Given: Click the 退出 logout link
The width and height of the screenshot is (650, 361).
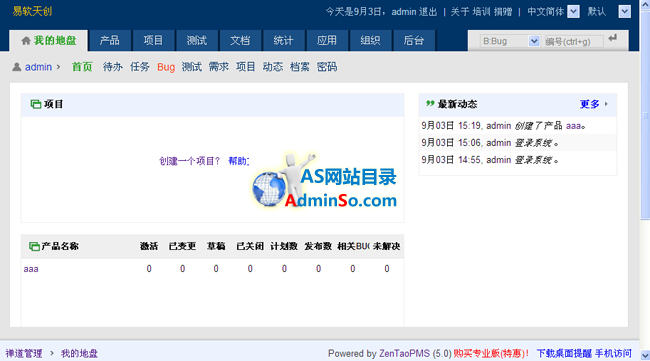Looking at the screenshot, I should point(427,12).
